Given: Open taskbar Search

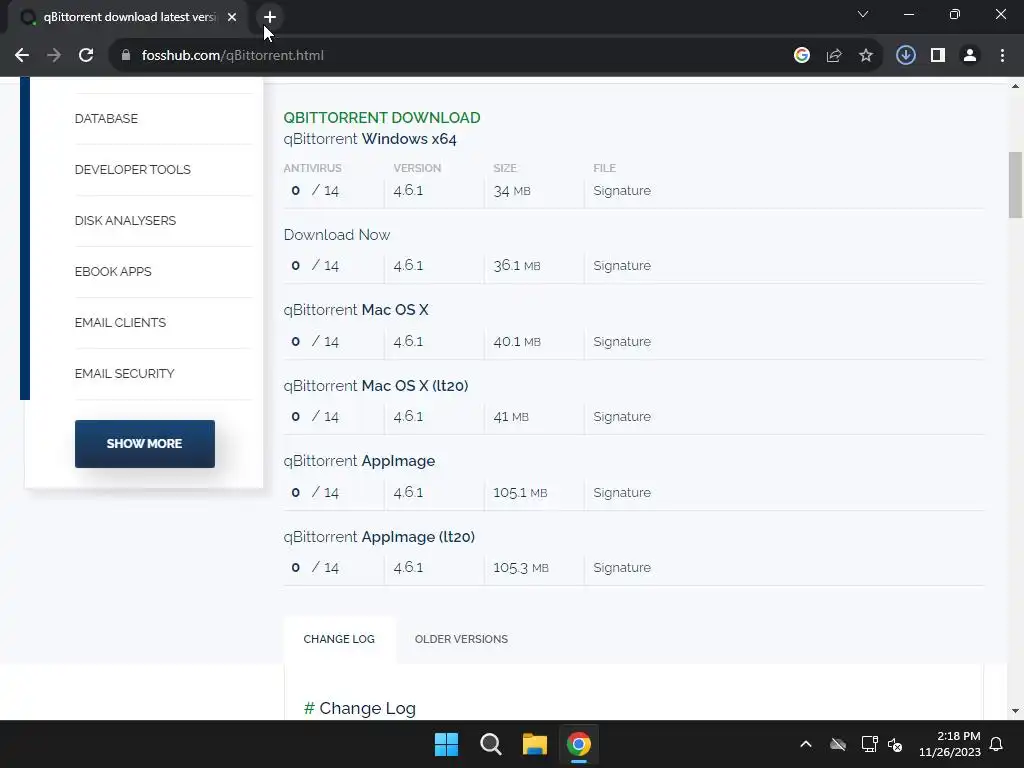Looking at the screenshot, I should click(x=490, y=744).
